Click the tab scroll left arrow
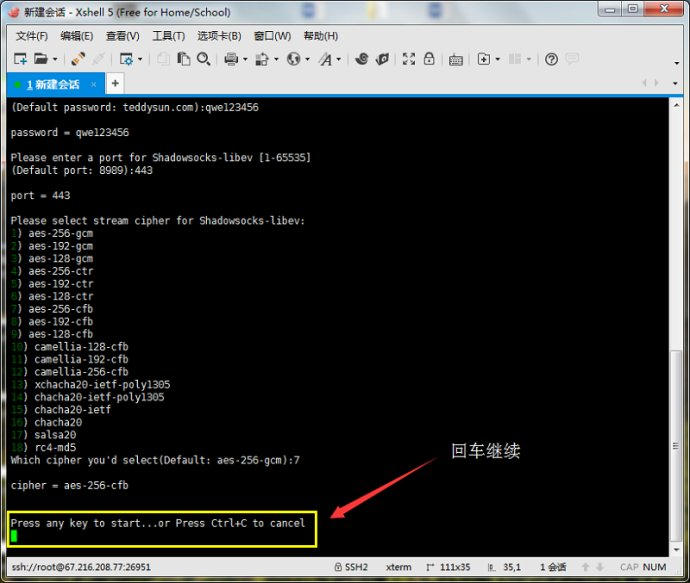690x583 pixels. coord(645,83)
